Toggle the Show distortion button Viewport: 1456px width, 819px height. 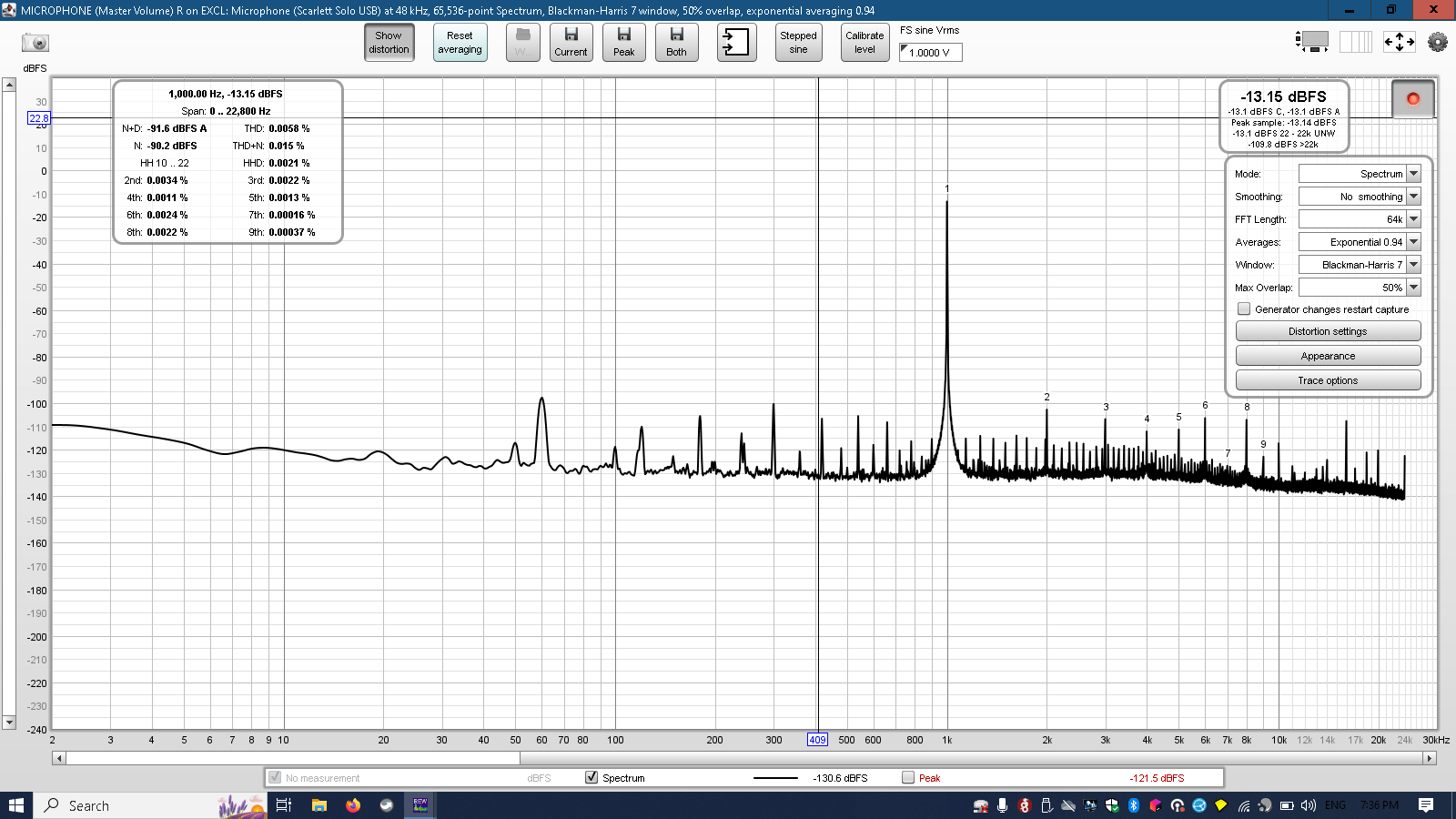[x=389, y=42]
